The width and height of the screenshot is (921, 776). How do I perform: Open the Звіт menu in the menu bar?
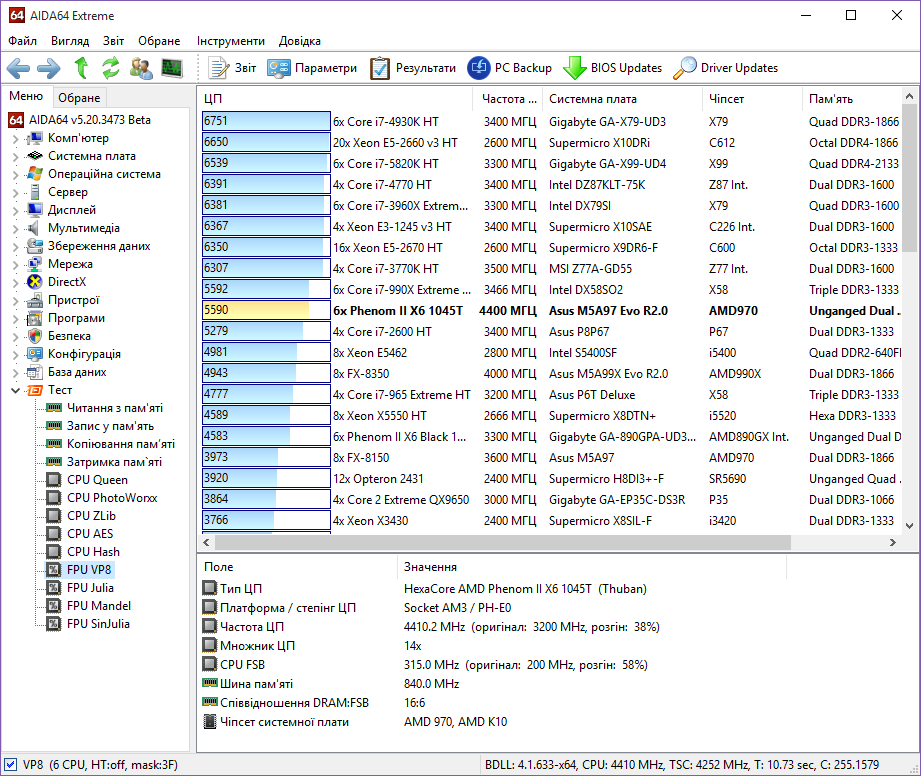(113, 41)
